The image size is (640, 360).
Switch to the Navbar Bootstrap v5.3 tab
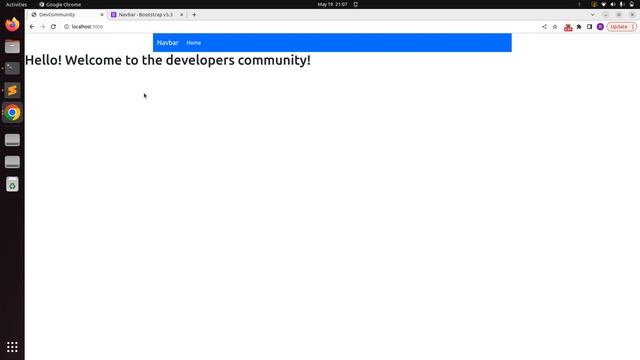point(147,15)
